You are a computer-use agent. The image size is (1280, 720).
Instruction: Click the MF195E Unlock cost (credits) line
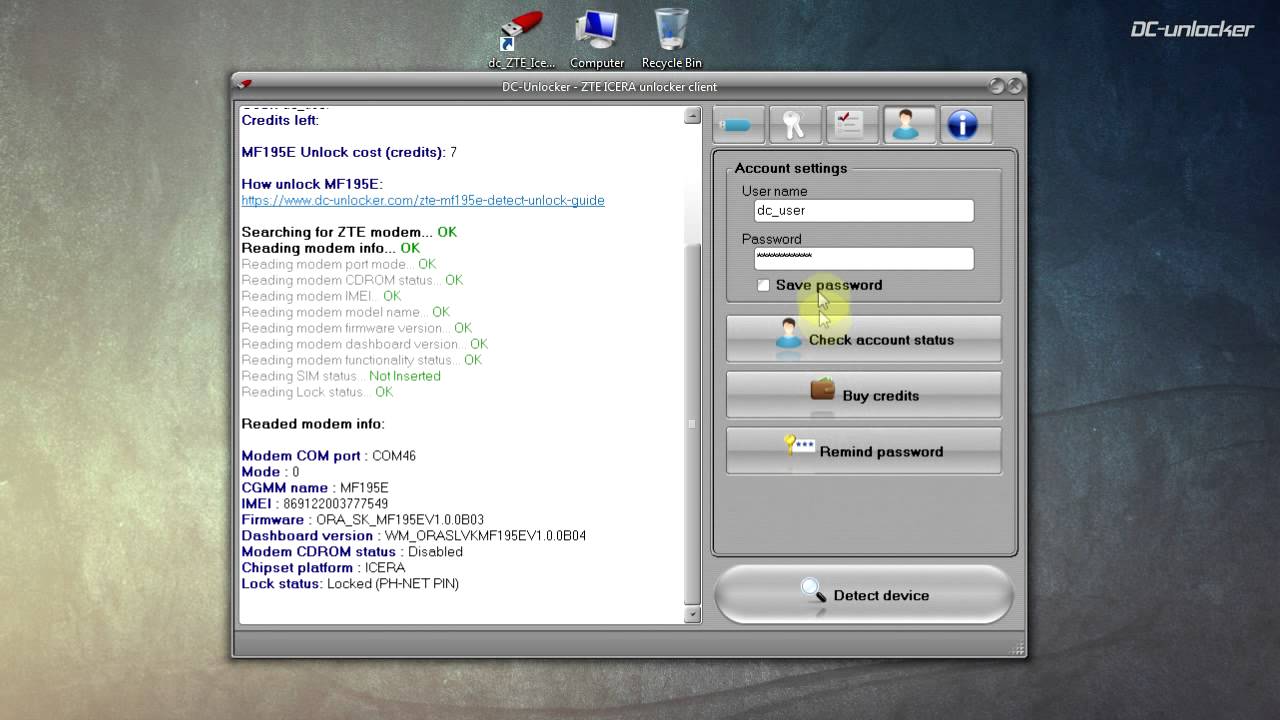point(349,152)
